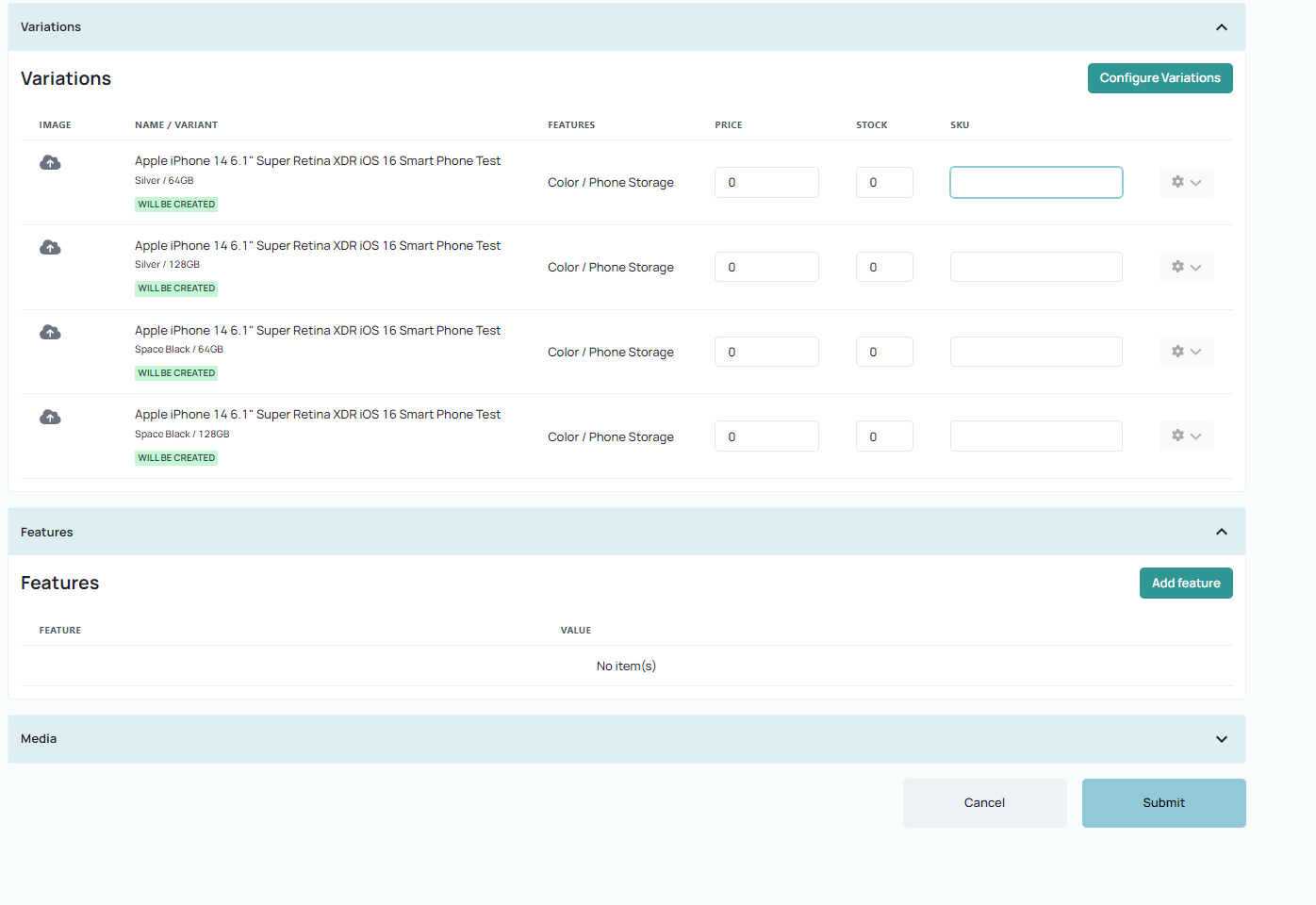The image size is (1316, 905).
Task: Click 'Color / Phone Storage' in Silver / 128GB row
Action: pos(611,268)
